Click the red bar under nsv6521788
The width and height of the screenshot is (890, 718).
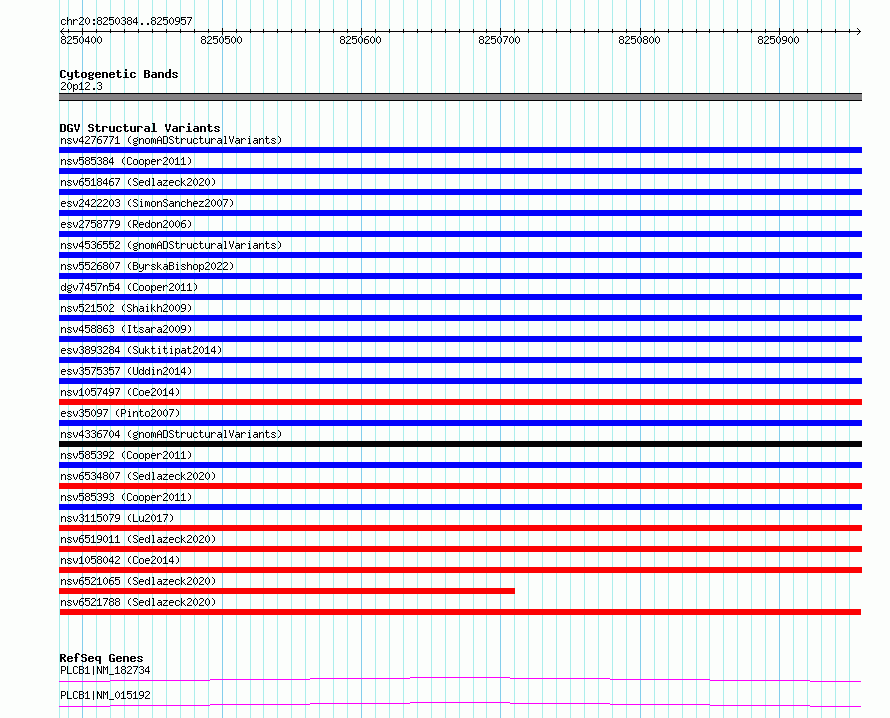tap(460, 612)
